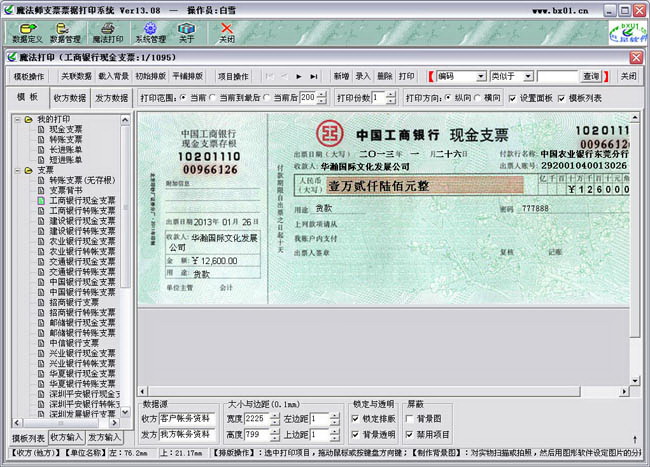Toggle 禁用项目 checkbox
This screenshot has width=650, height=467.
coord(409,435)
